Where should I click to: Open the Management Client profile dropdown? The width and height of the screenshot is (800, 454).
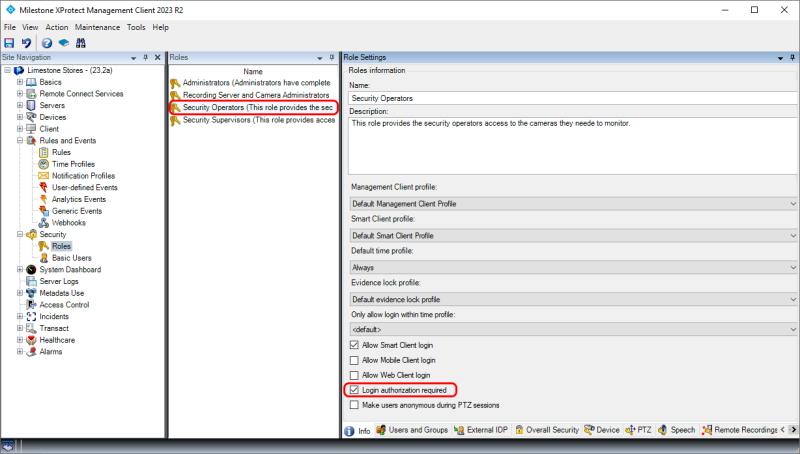(x=573, y=204)
